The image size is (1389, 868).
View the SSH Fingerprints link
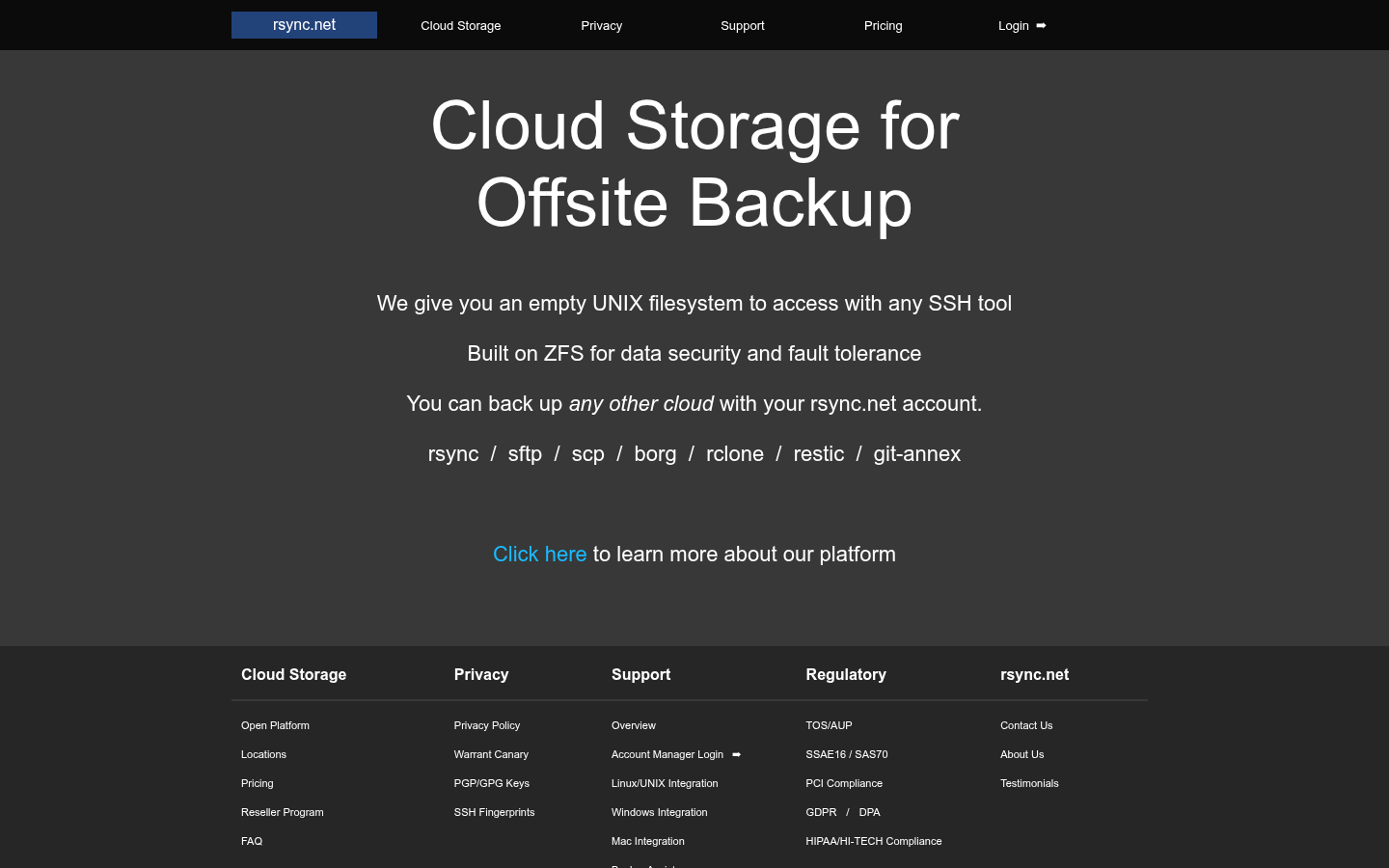pyautogui.click(x=494, y=812)
